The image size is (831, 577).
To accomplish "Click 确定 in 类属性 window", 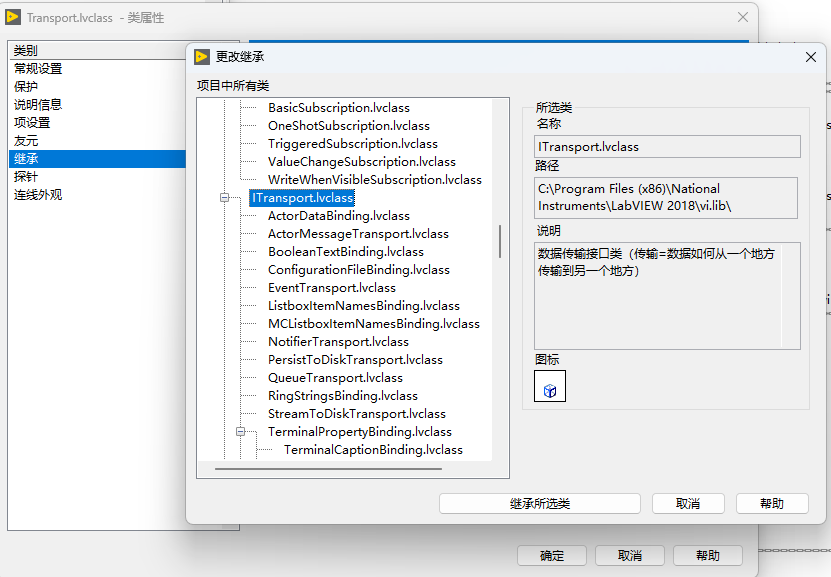I will pos(552,555).
